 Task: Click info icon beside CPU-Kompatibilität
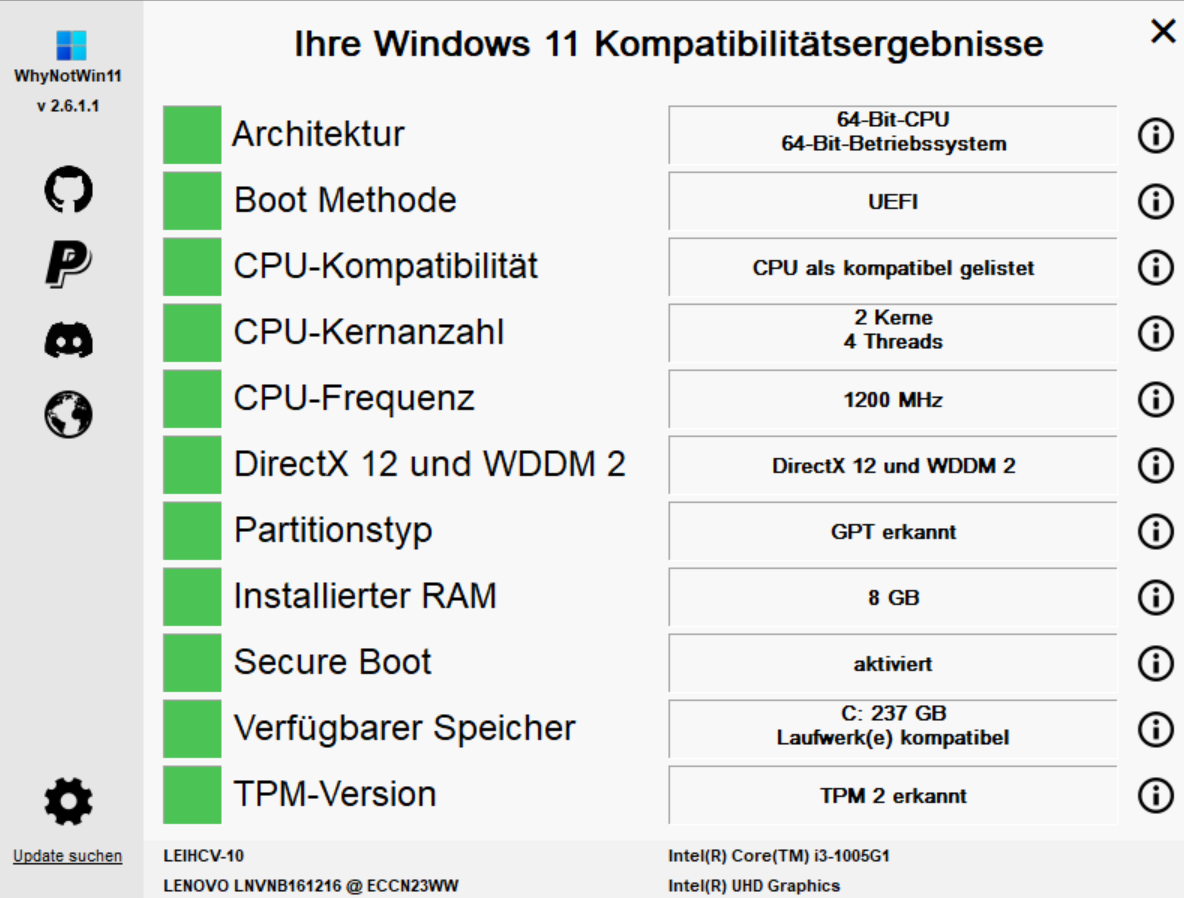click(1155, 267)
